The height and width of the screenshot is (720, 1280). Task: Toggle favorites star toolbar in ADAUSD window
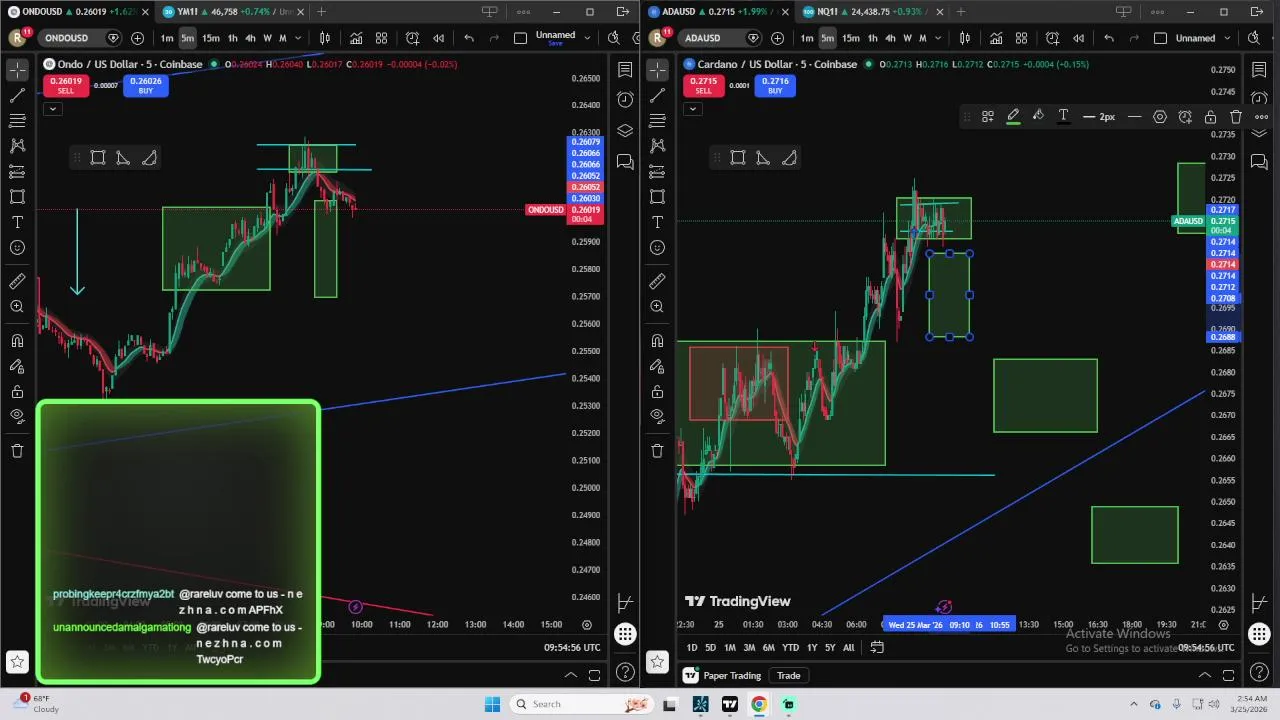[657, 661]
